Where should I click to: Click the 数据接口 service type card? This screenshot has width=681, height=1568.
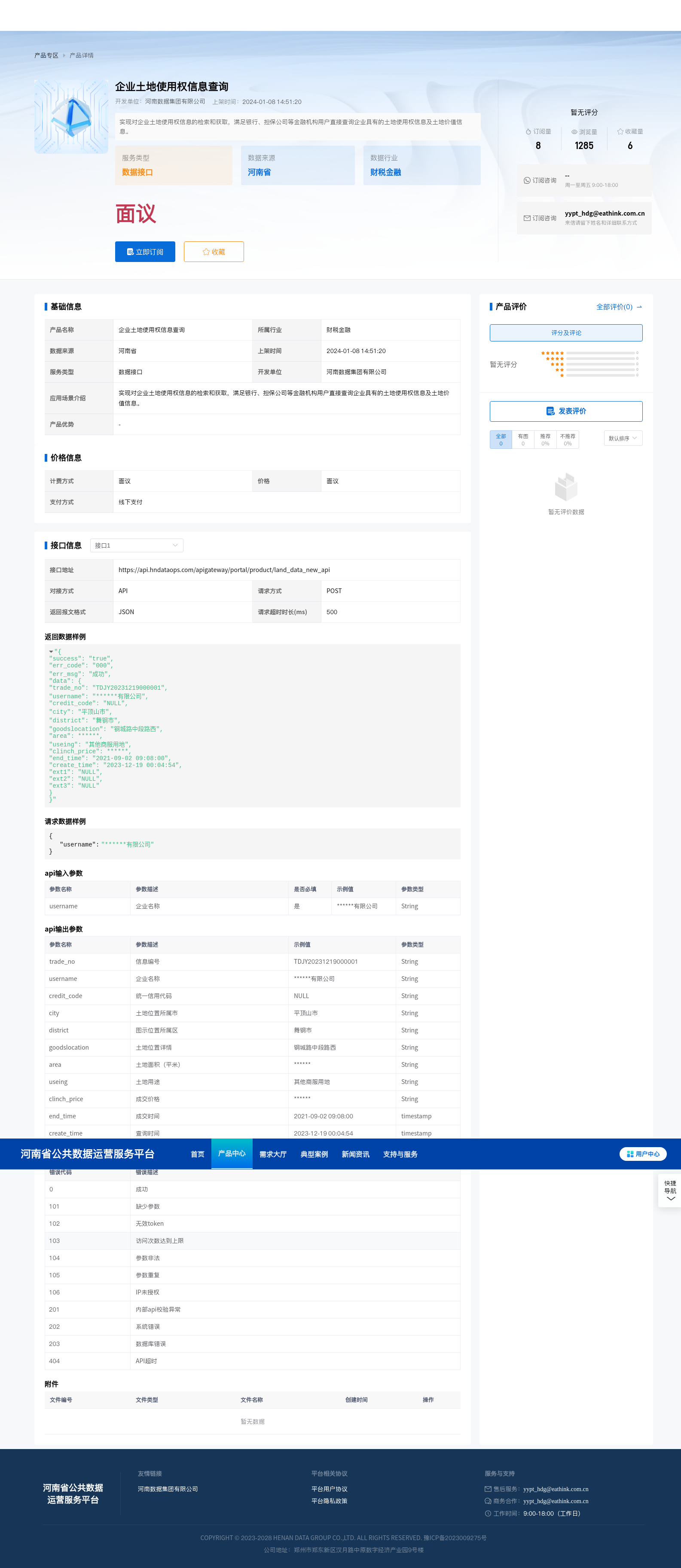(x=174, y=165)
